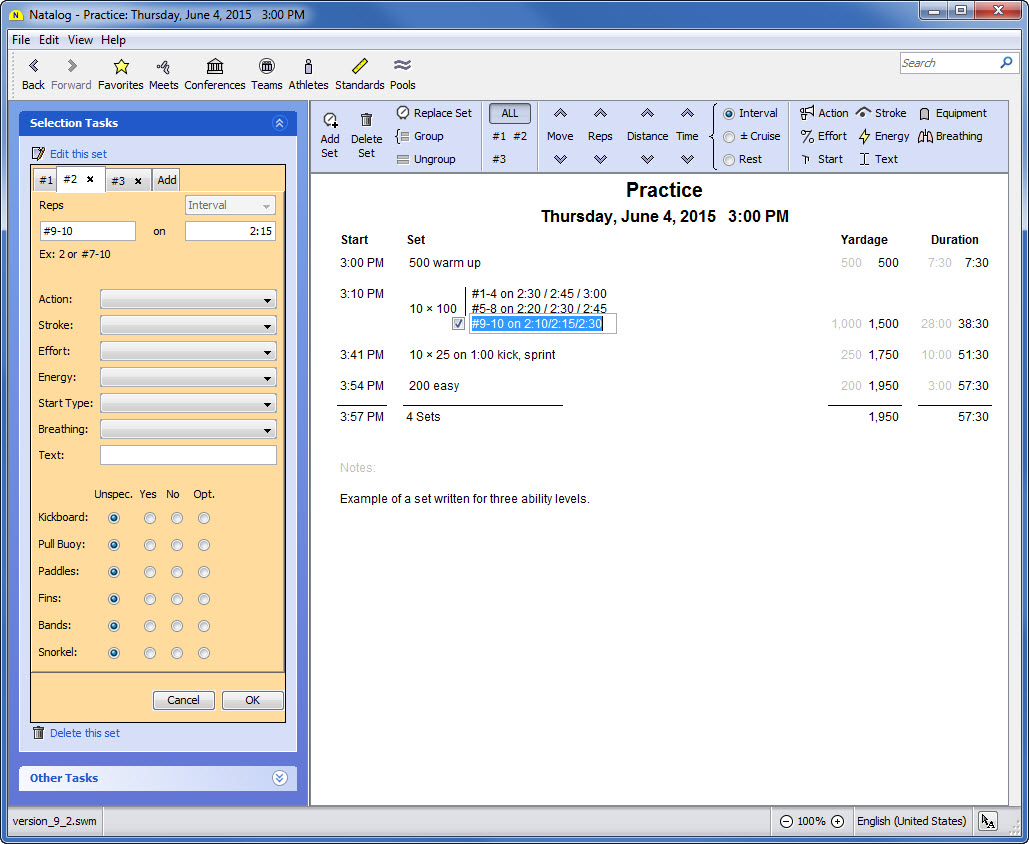Click the Delete Set trash icon
The image size is (1029, 844).
(366, 120)
